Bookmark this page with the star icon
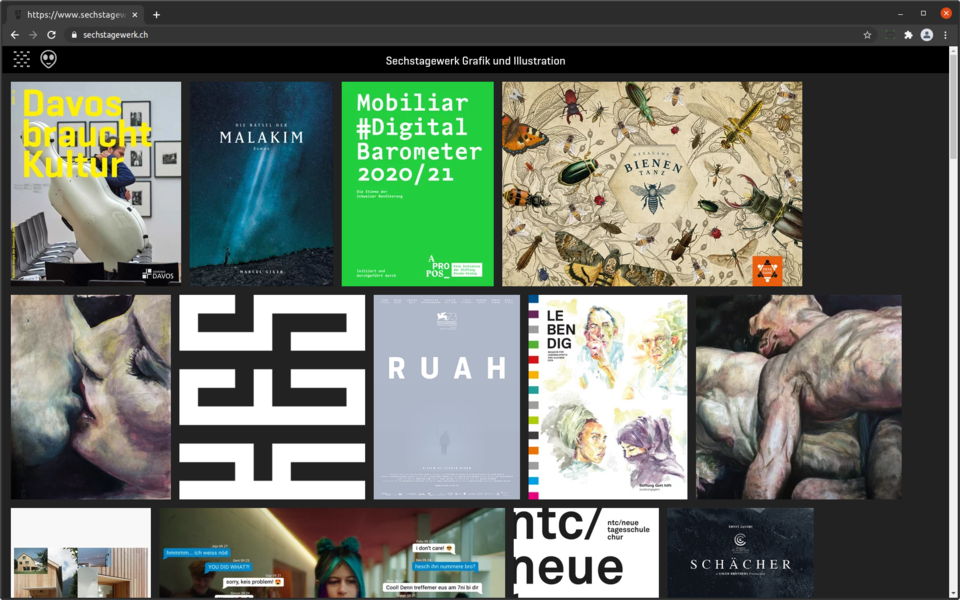This screenshot has width=960, height=600. pos(867,35)
